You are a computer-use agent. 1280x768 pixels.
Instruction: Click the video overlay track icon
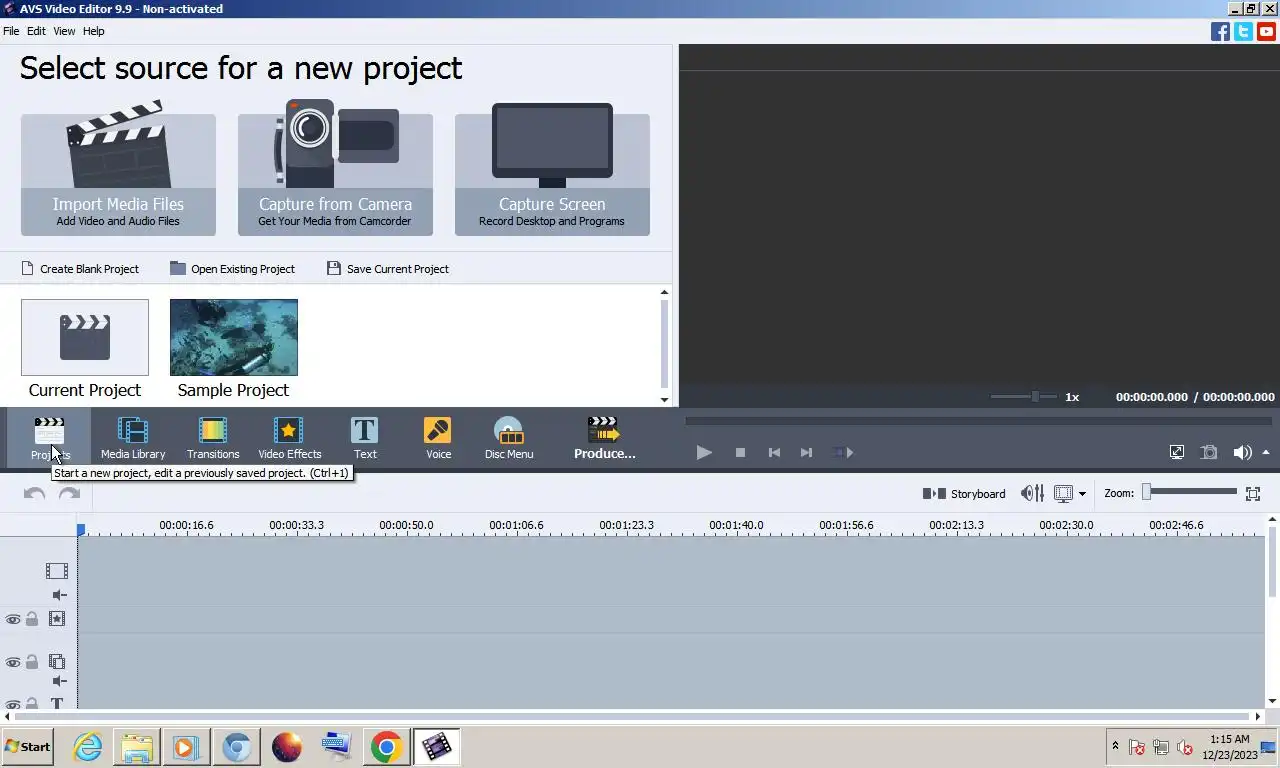57,662
